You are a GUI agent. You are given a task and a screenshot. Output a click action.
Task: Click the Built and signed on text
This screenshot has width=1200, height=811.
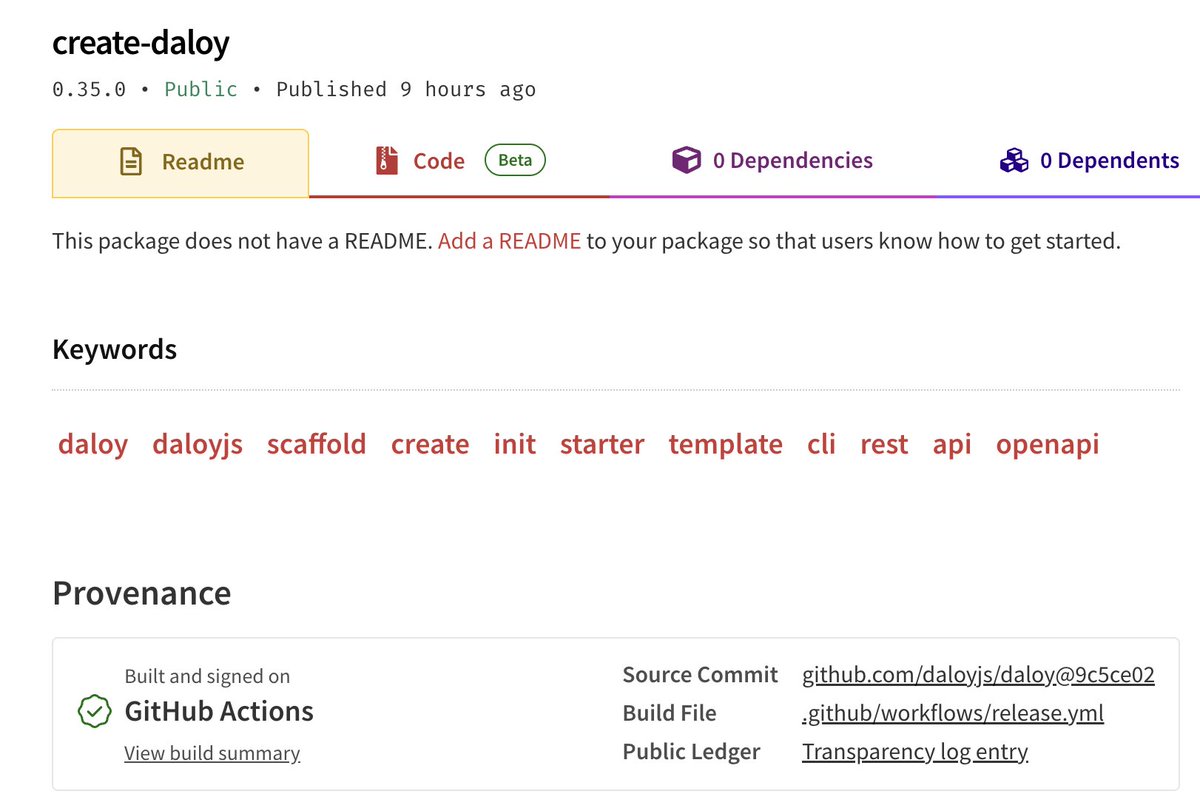207,676
